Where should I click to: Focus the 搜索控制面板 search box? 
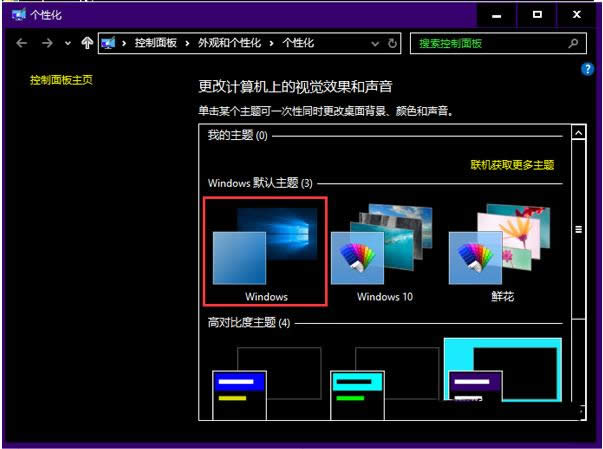[x=498, y=43]
